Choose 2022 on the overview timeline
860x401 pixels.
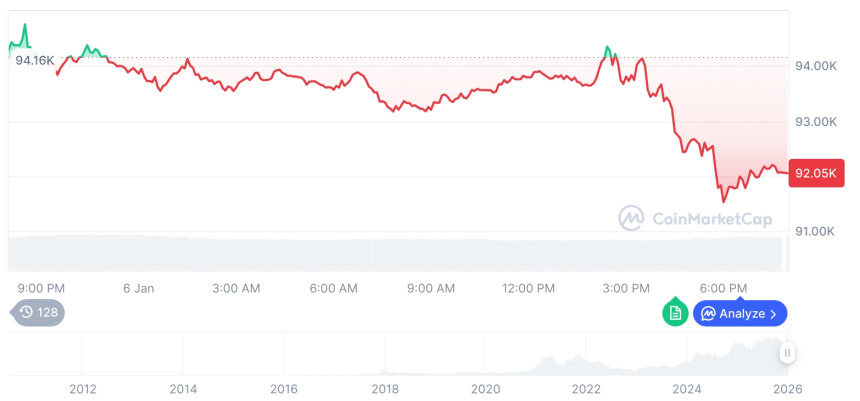[x=586, y=387]
